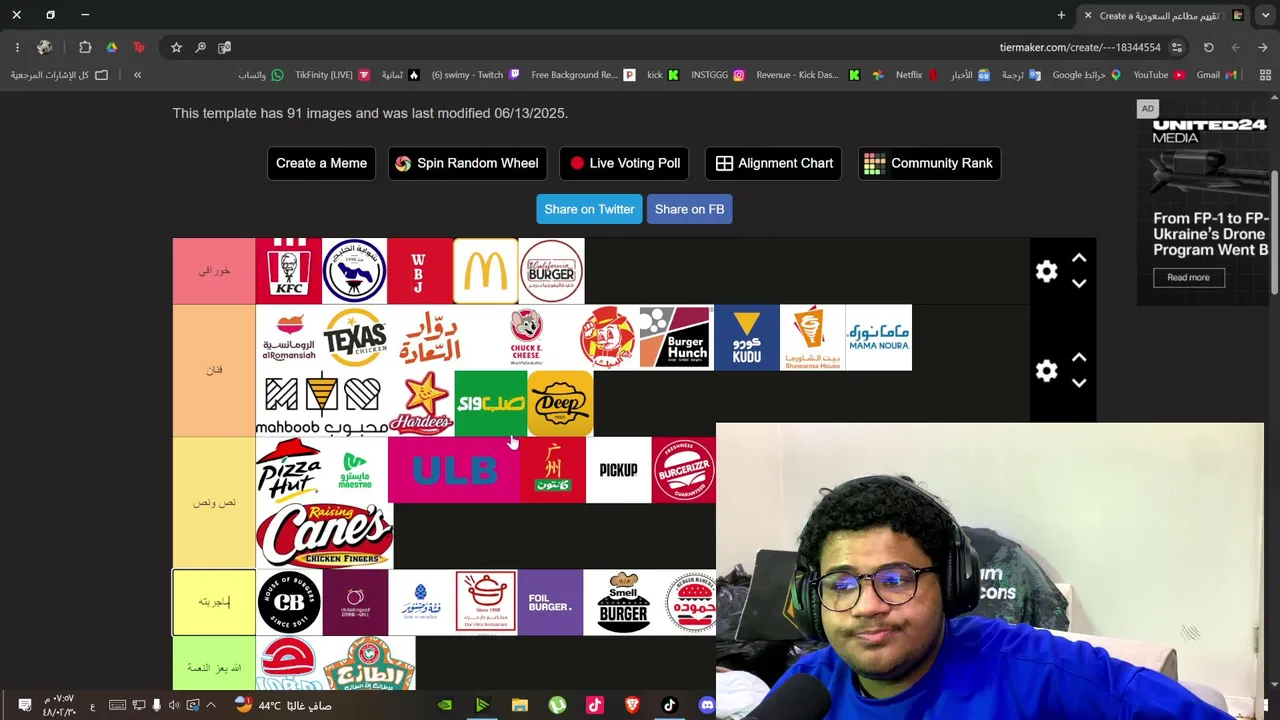Screen dimensions: 1280x720
Task: Select the Kudu logo tile
Action: [x=746, y=337]
